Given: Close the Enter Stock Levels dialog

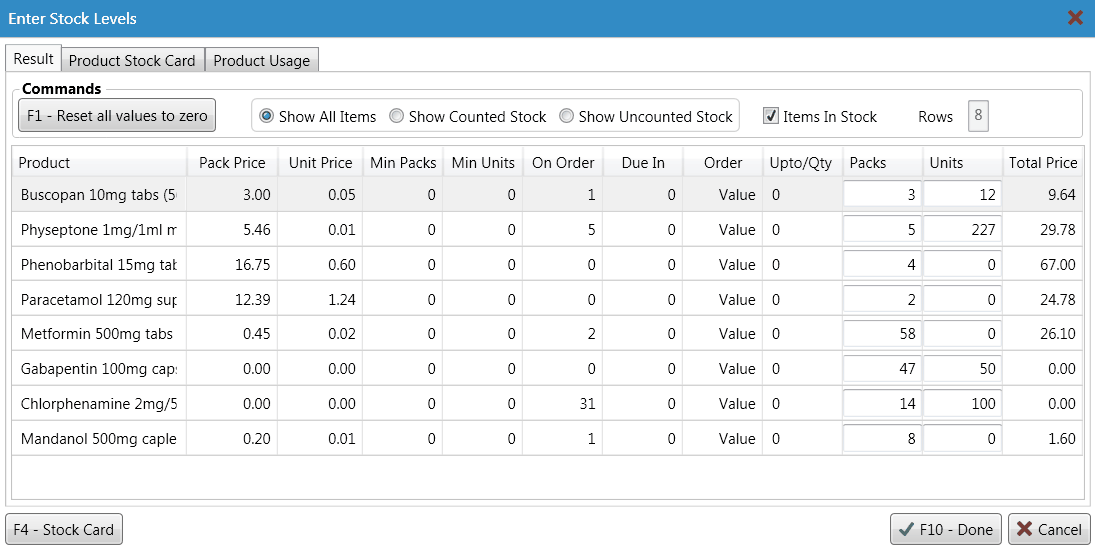Looking at the screenshot, I should pos(1075,18).
